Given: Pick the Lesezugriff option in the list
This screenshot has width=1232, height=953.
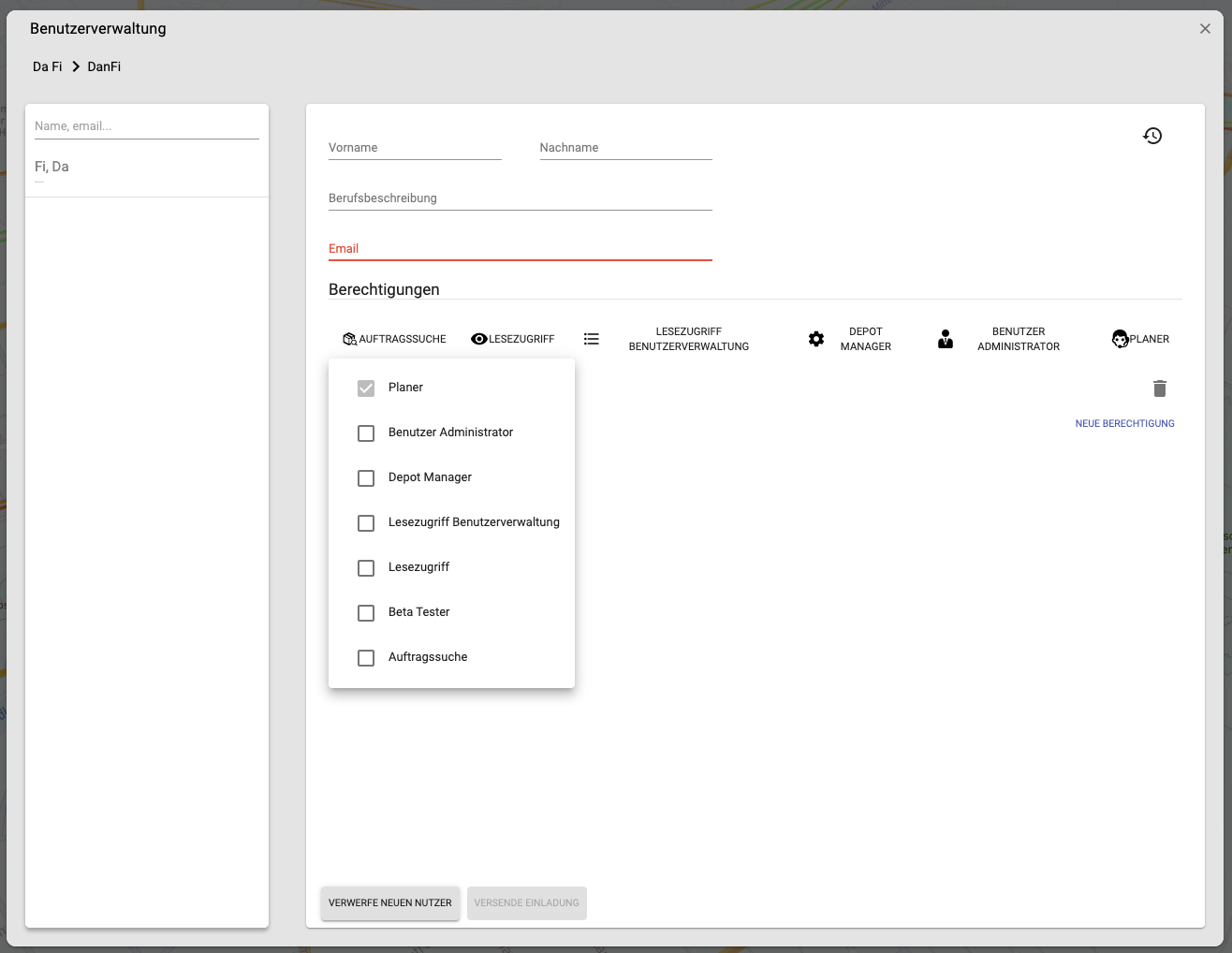Looking at the screenshot, I should [x=451, y=567].
